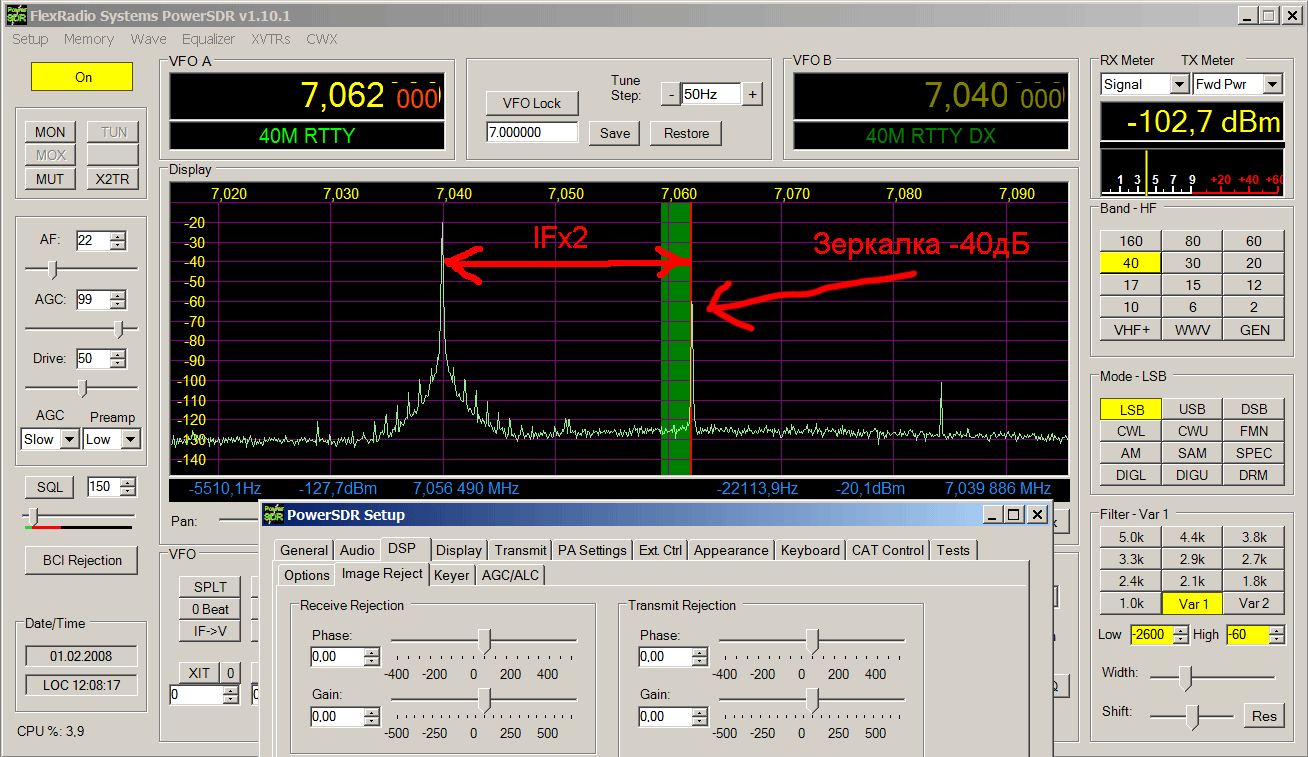
Task: Increase the Drive value spinner
Action: 118,354
